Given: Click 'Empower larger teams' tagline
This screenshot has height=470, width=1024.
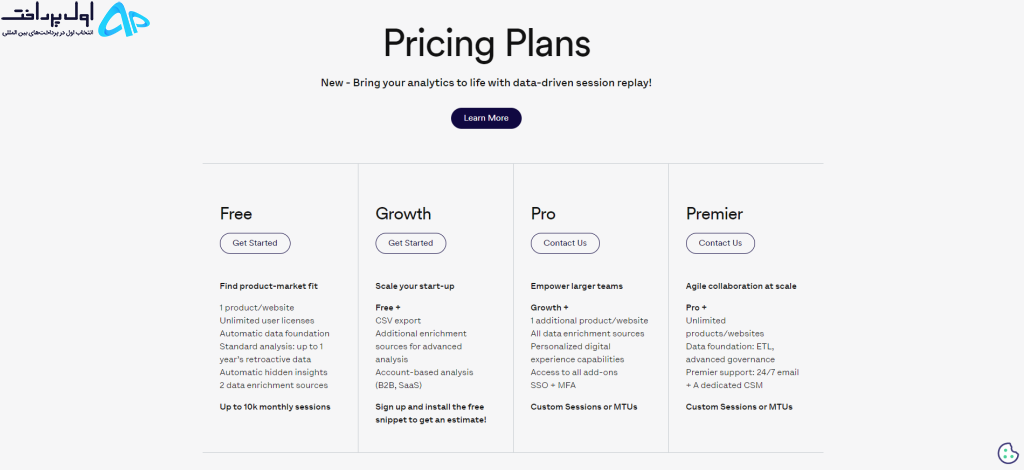Looking at the screenshot, I should pyautogui.click(x=577, y=286).
